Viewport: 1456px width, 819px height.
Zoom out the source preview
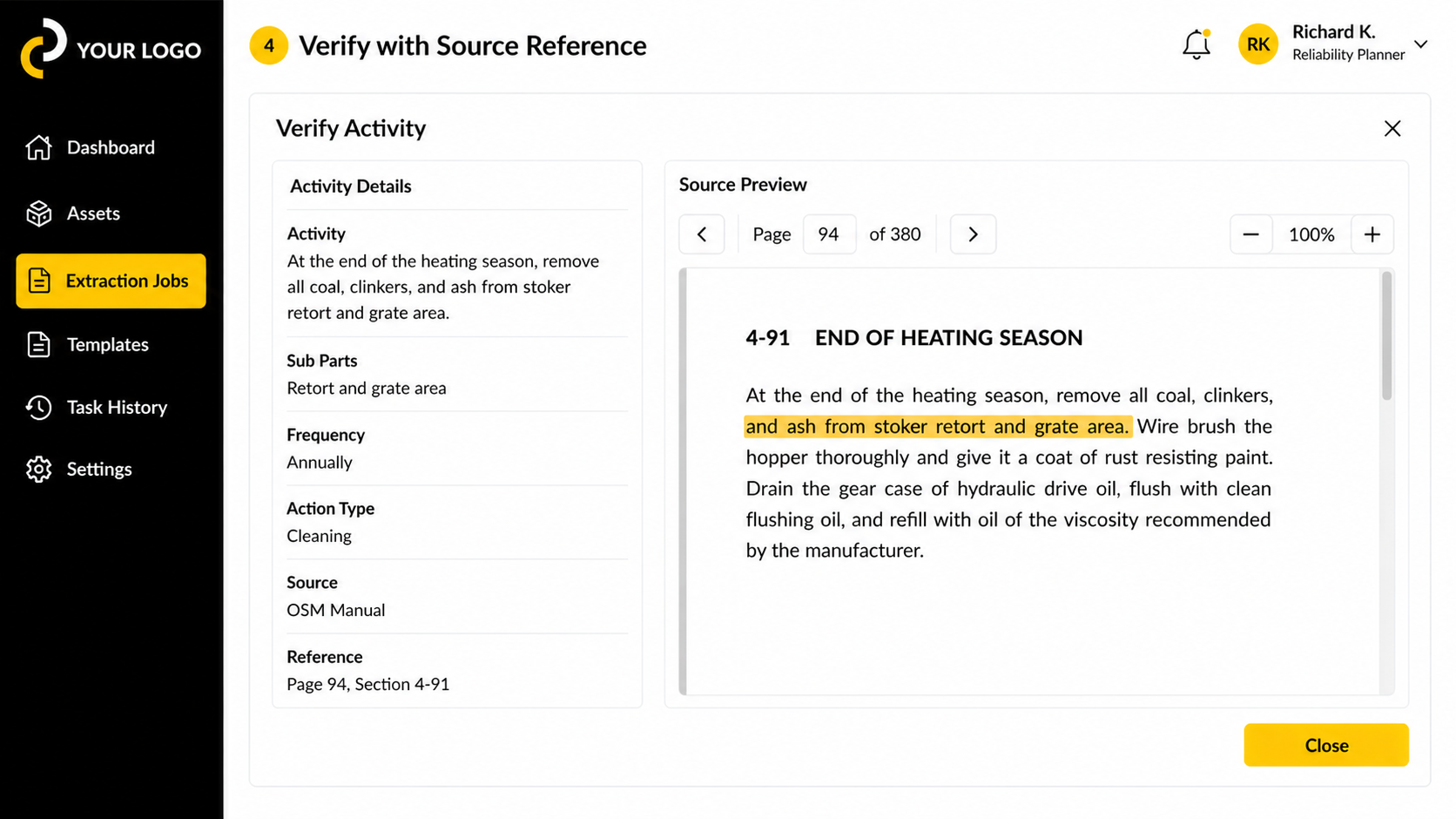[x=1250, y=234]
